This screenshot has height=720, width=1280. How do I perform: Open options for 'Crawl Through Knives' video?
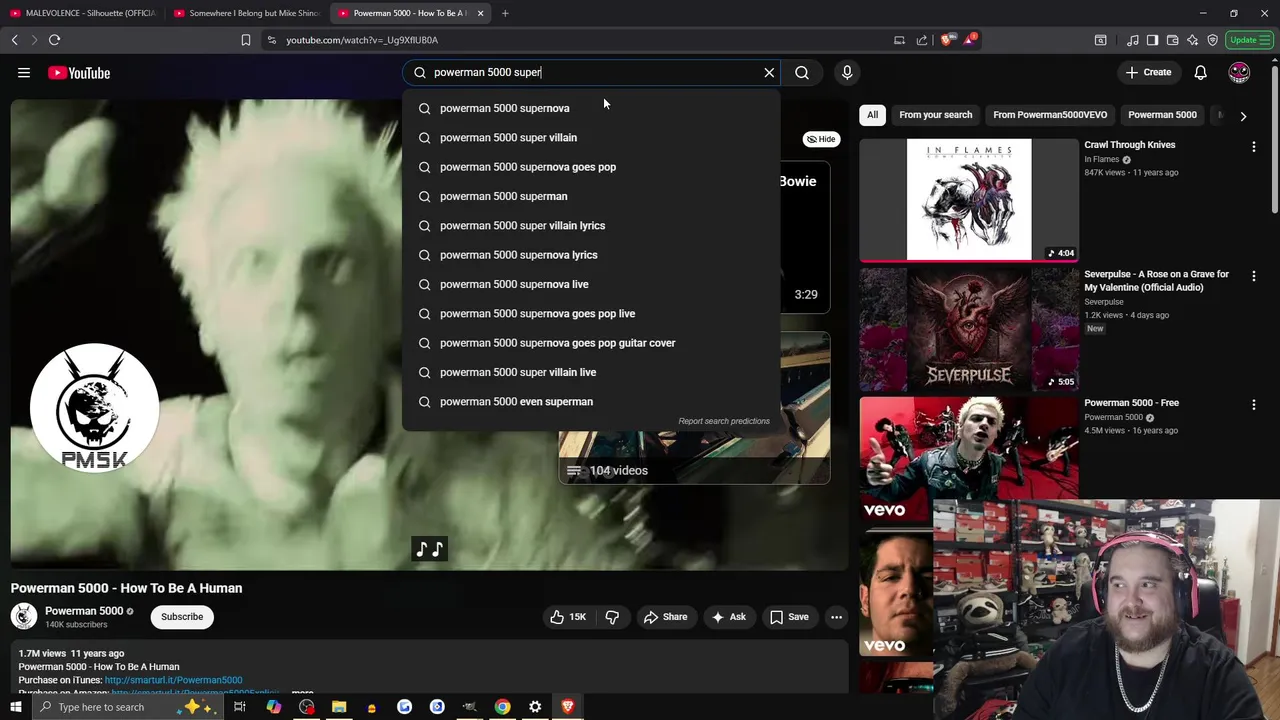(x=1253, y=147)
